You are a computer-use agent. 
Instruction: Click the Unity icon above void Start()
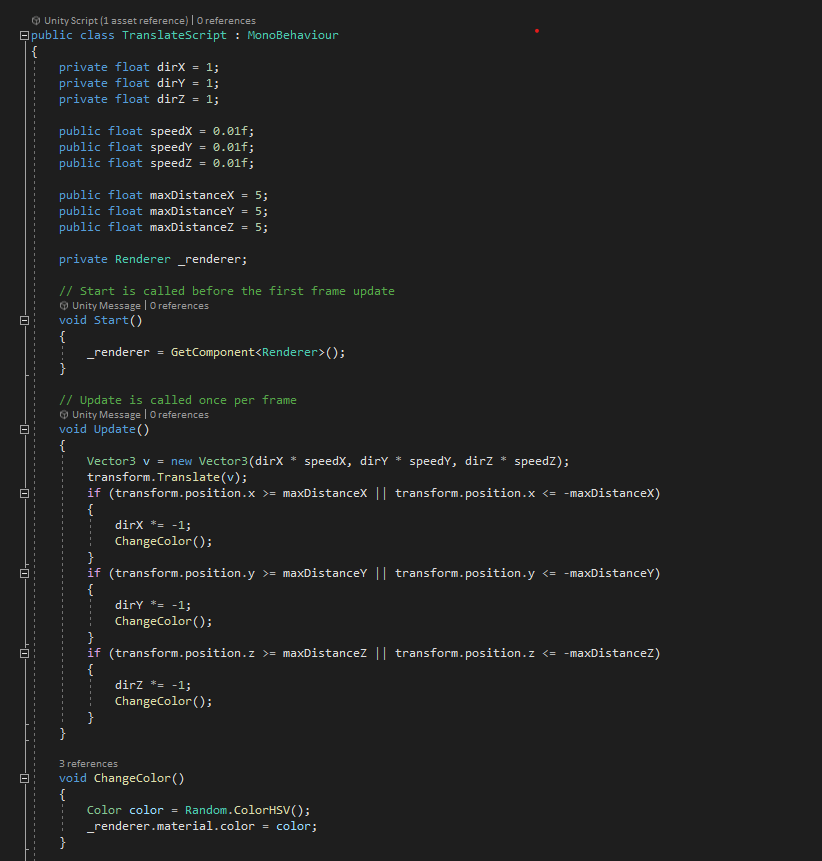[x=64, y=306]
